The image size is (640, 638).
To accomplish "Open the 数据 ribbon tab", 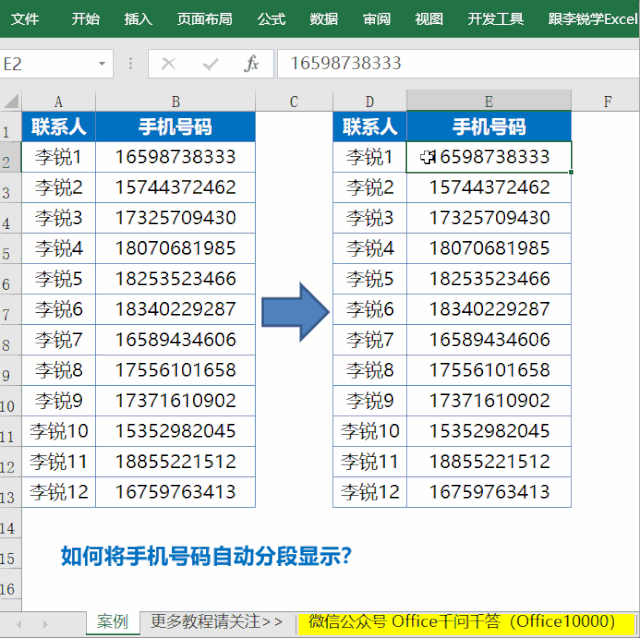I will pos(324,18).
